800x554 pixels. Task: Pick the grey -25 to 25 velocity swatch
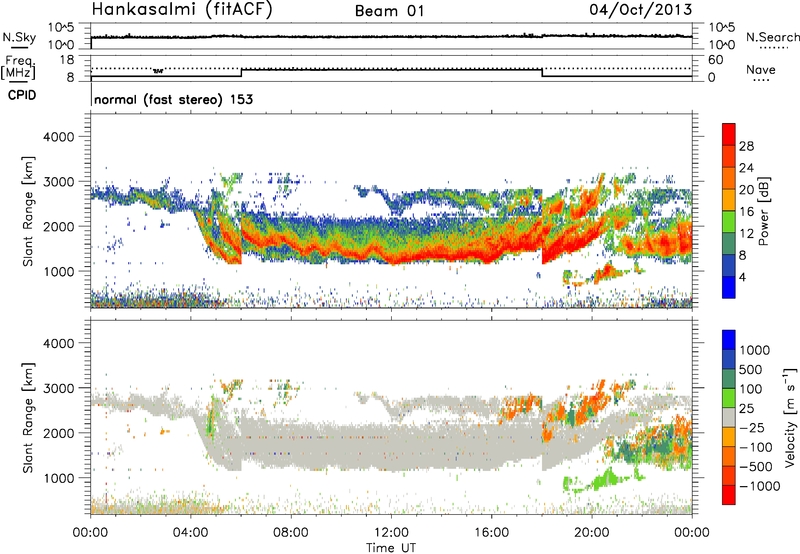tap(729, 417)
